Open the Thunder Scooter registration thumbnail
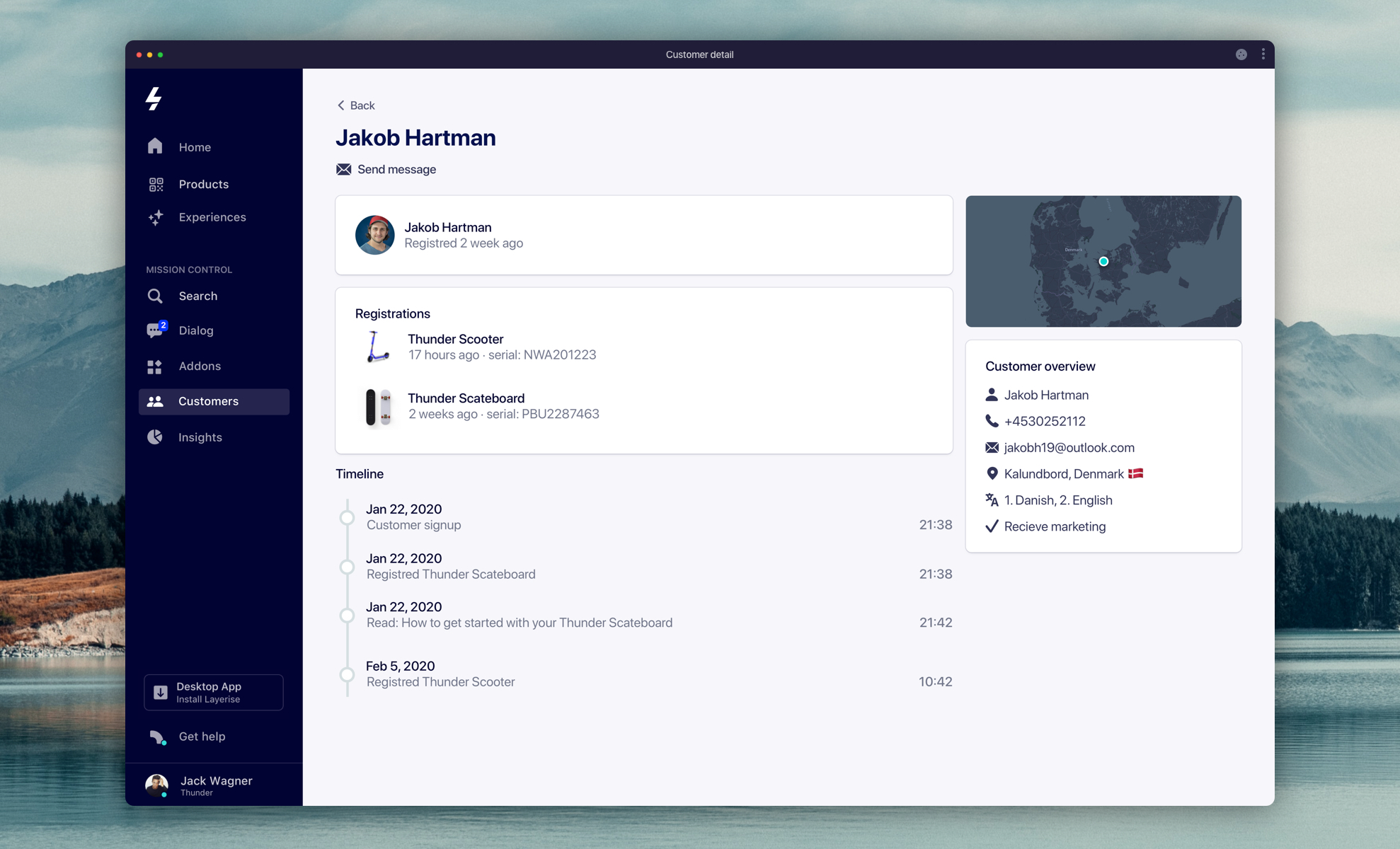 [x=377, y=347]
